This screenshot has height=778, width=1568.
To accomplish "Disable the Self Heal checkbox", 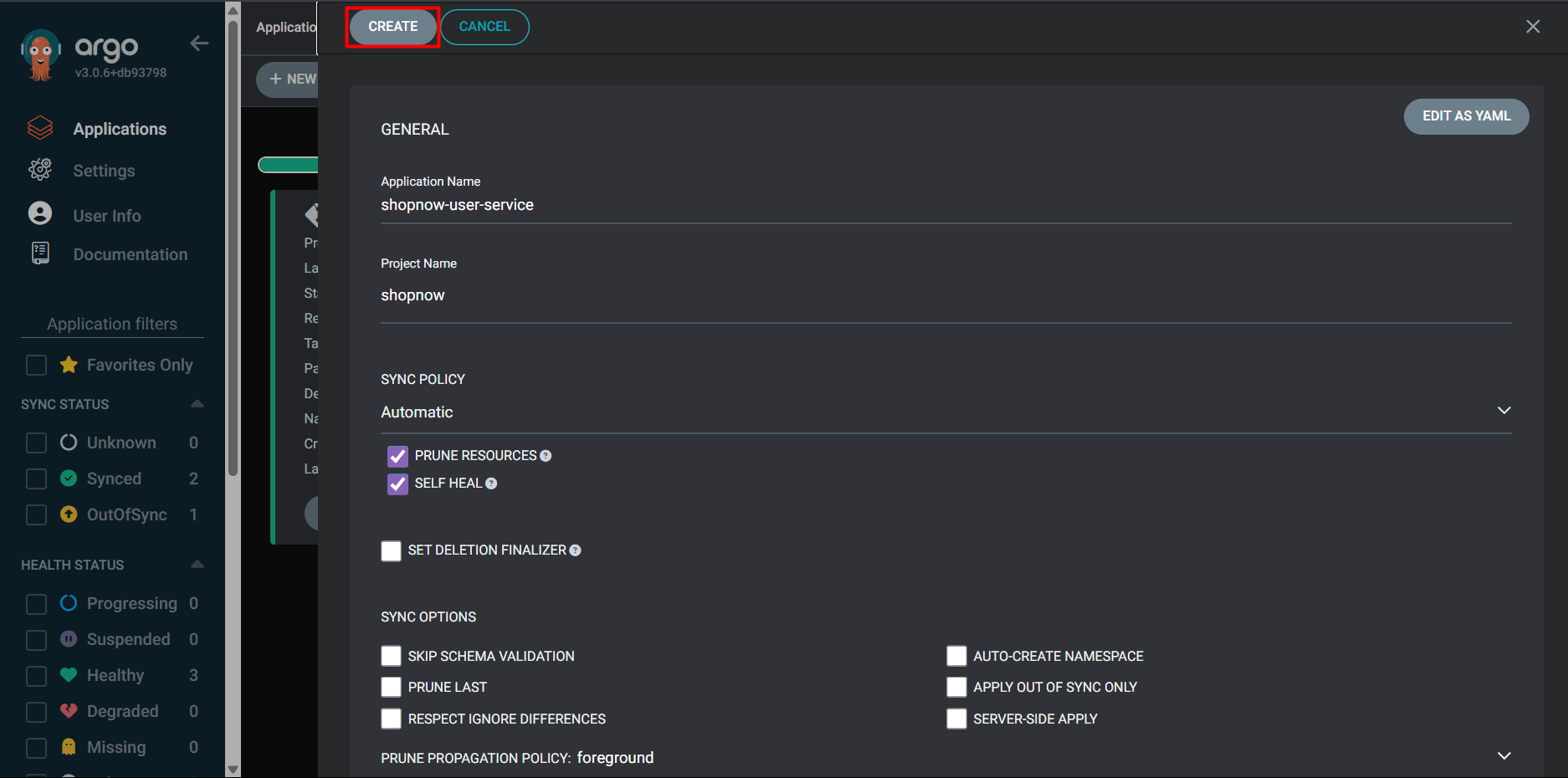I will click(397, 484).
